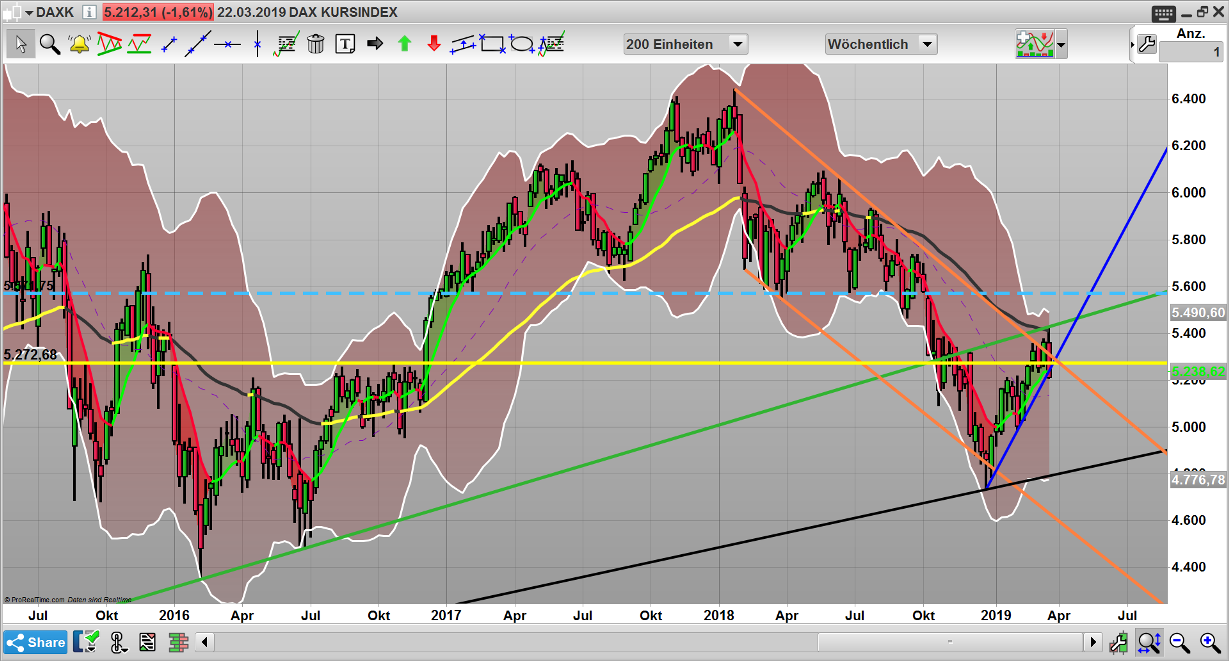Click the DAXK ticker name
This screenshot has height=661, width=1229.
click(x=53, y=13)
